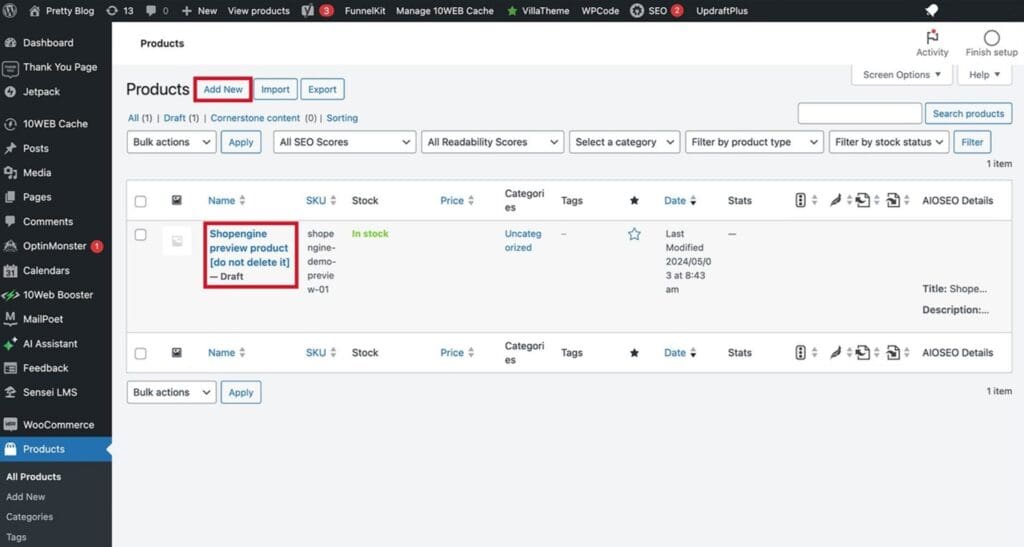1024x547 pixels.
Task: Open Add New under Products submenu
Action: pos(25,497)
